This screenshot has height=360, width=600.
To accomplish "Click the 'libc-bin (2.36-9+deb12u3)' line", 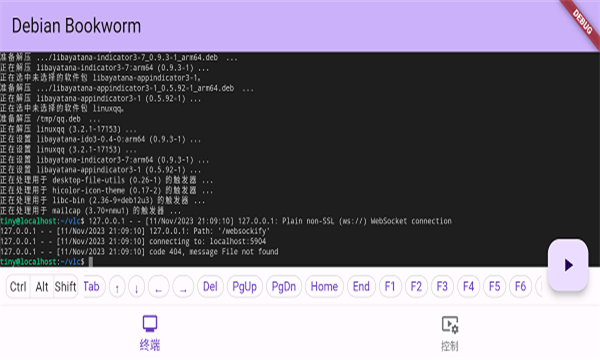I will (103, 200).
